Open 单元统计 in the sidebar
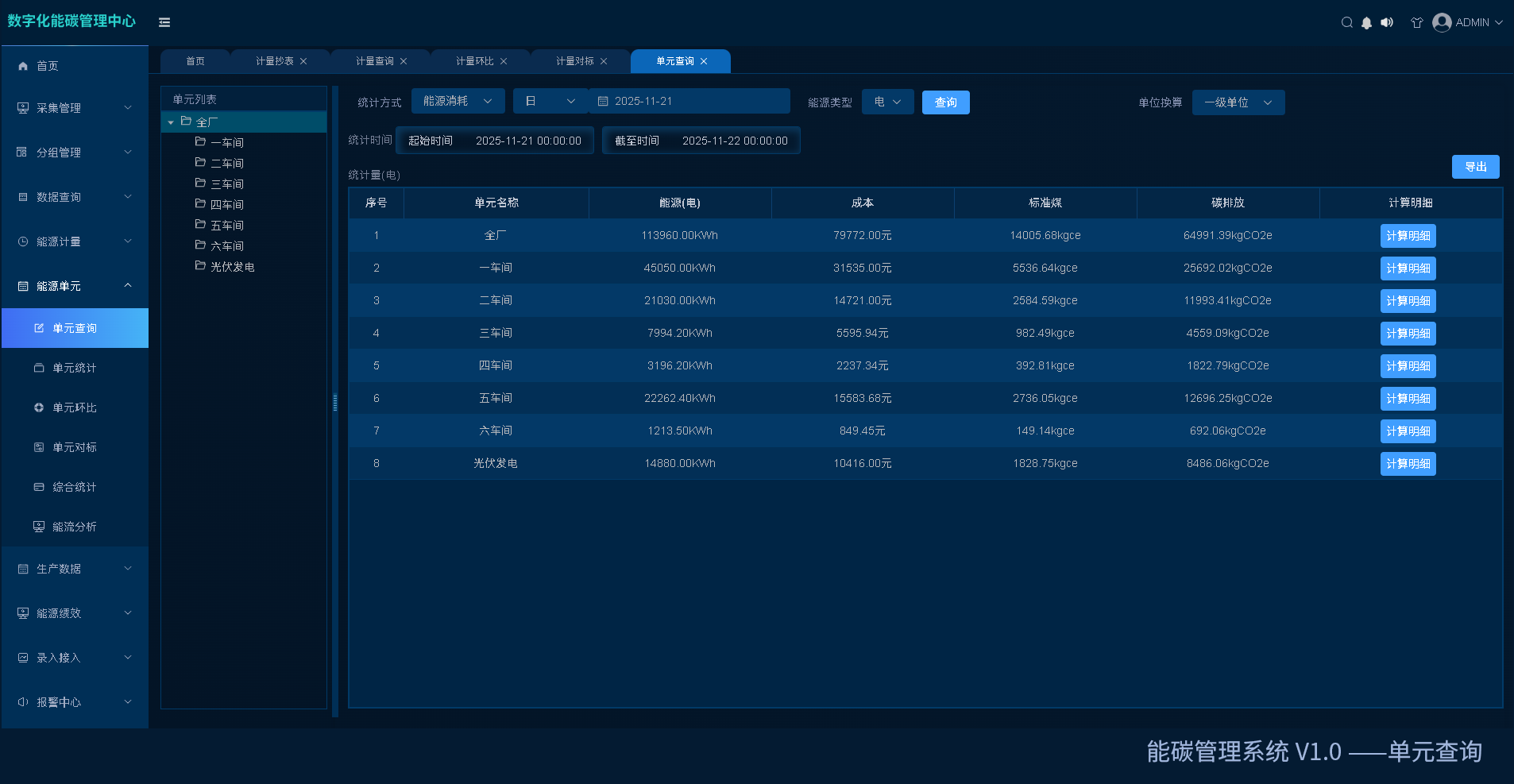 point(75,368)
